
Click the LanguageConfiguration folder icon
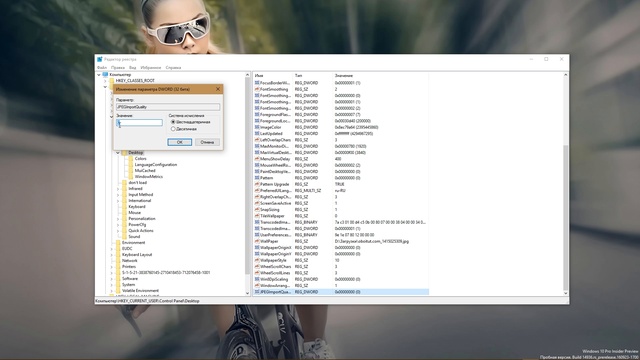131,164
